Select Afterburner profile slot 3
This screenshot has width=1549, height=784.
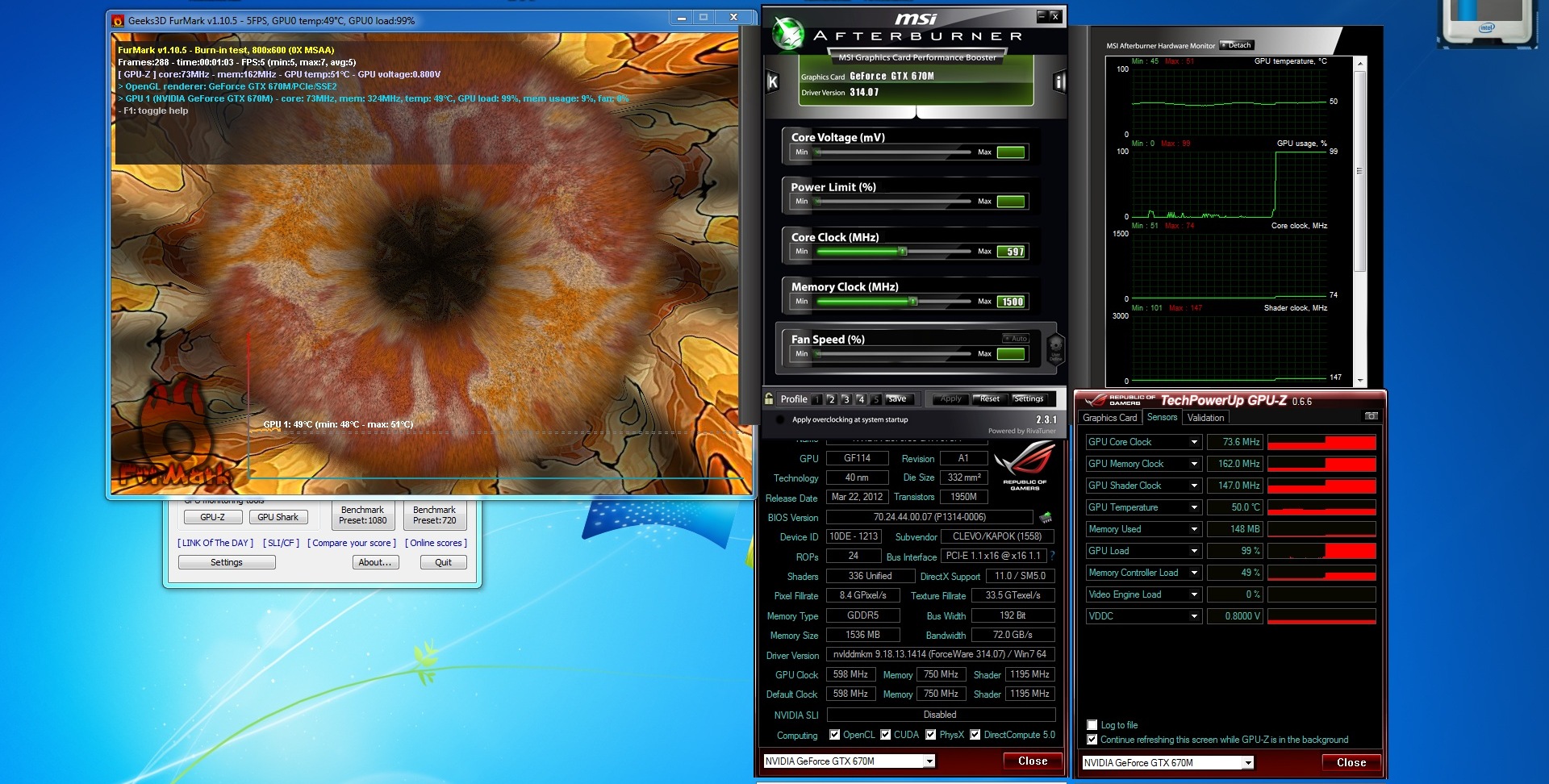pyautogui.click(x=846, y=399)
